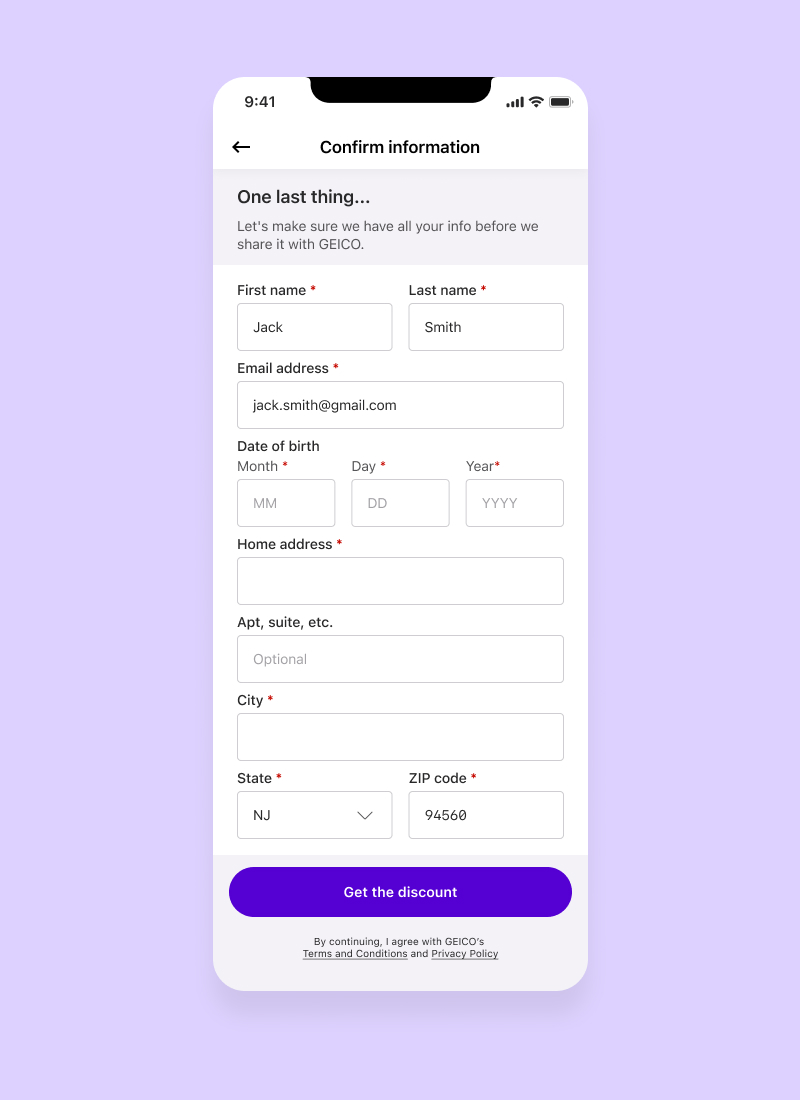Click the cellular signal bars icon

[x=515, y=102]
